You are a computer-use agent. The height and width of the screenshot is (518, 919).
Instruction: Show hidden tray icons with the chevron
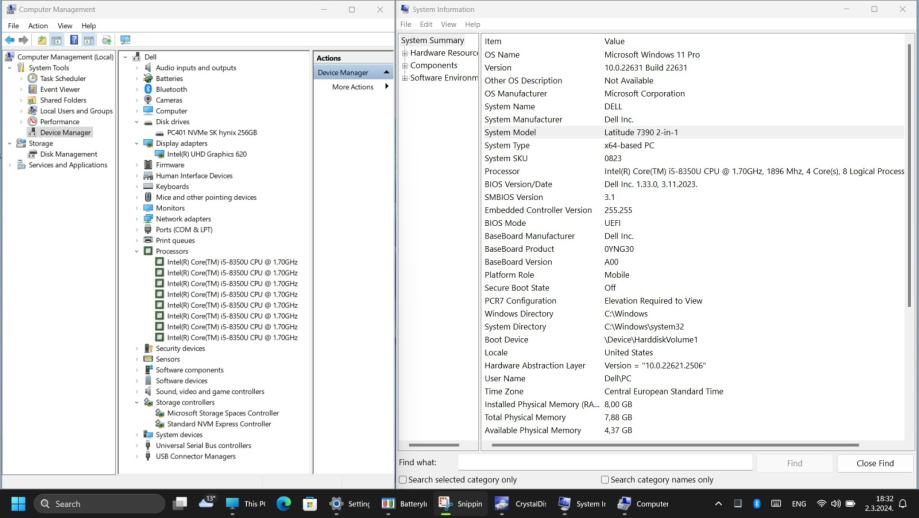[719, 504]
